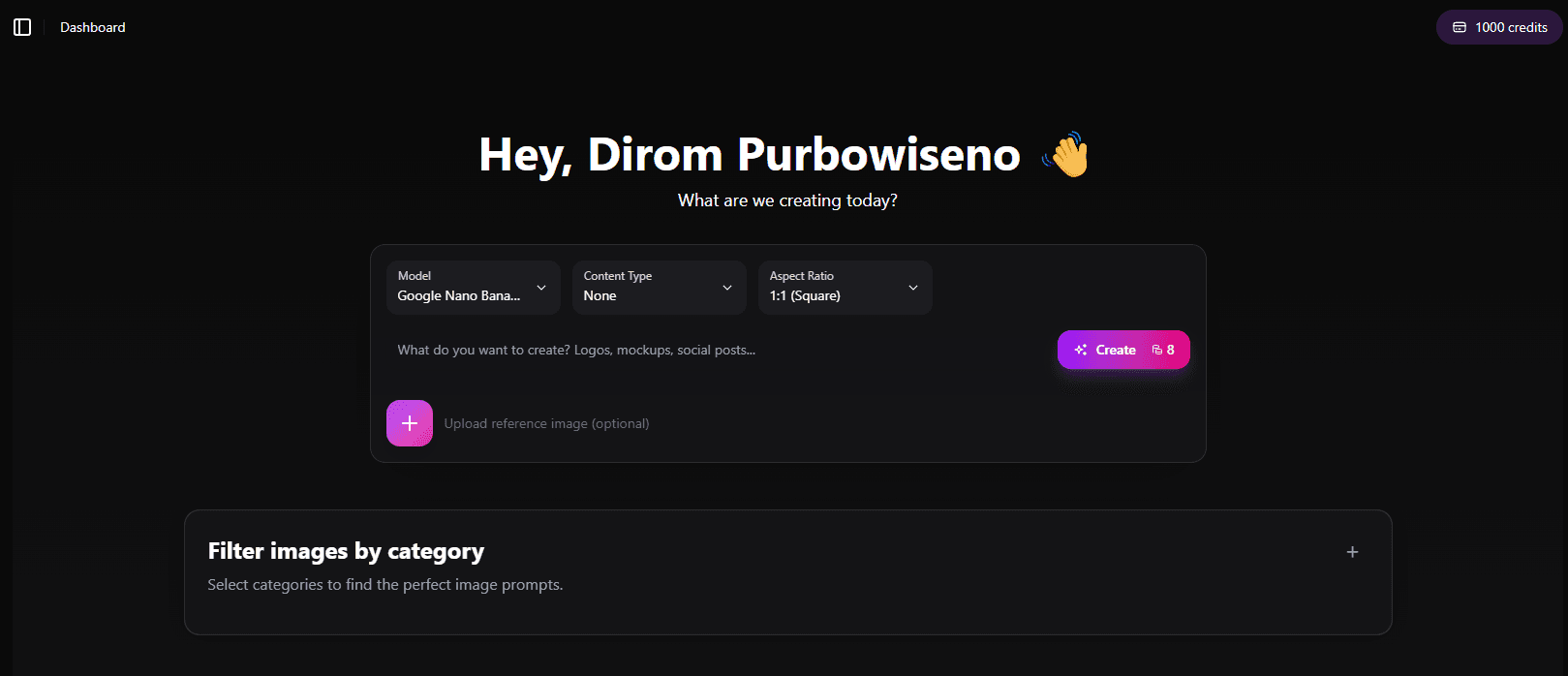This screenshot has width=1568, height=676.
Task: Expand the Filter images by category heading
Action: pos(346,551)
